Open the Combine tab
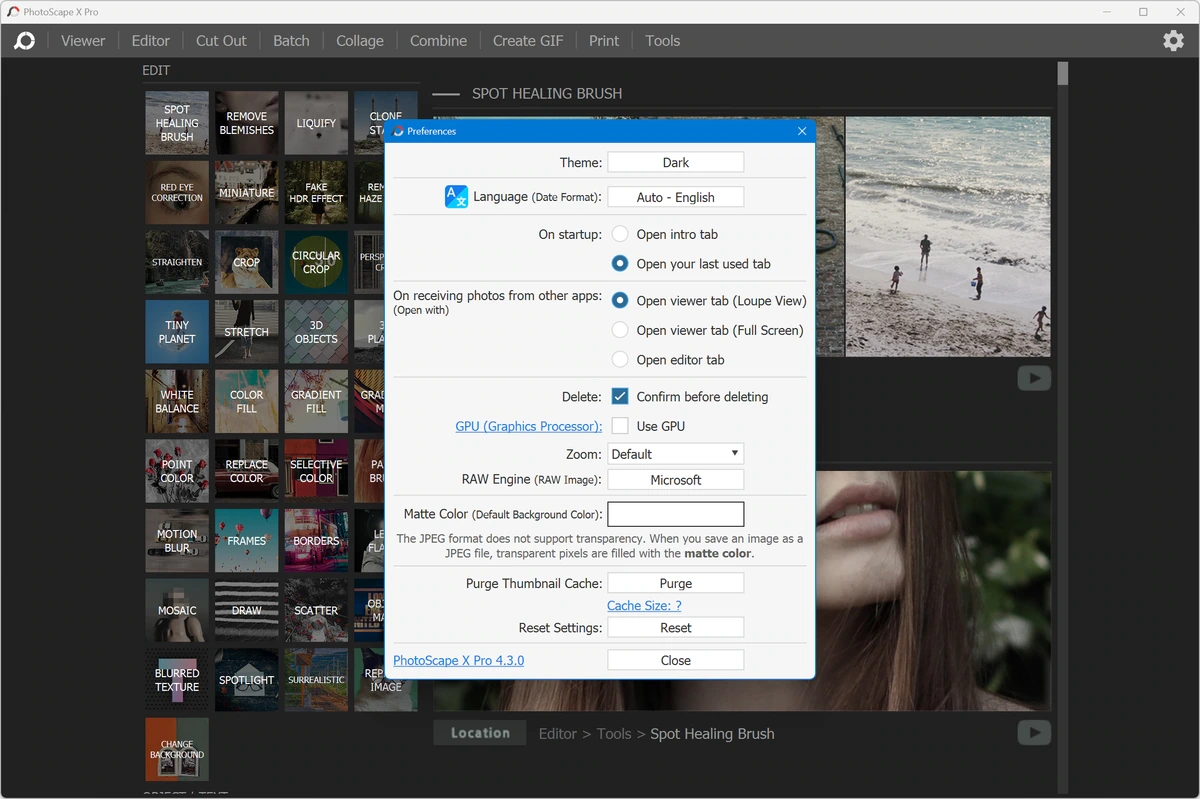The image size is (1200, 799). pos(438,41)
